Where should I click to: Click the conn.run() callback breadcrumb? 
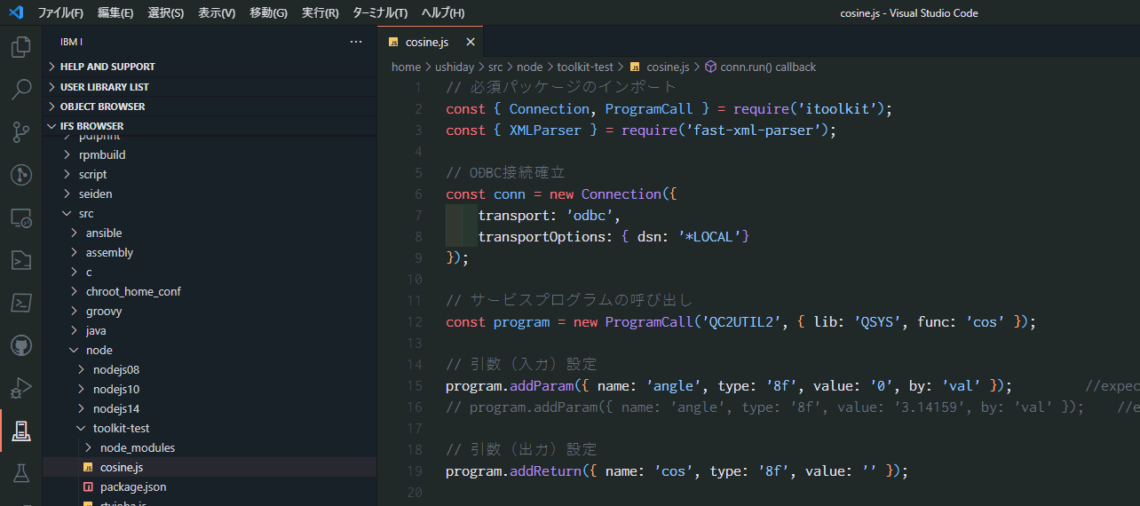point(767,67)
